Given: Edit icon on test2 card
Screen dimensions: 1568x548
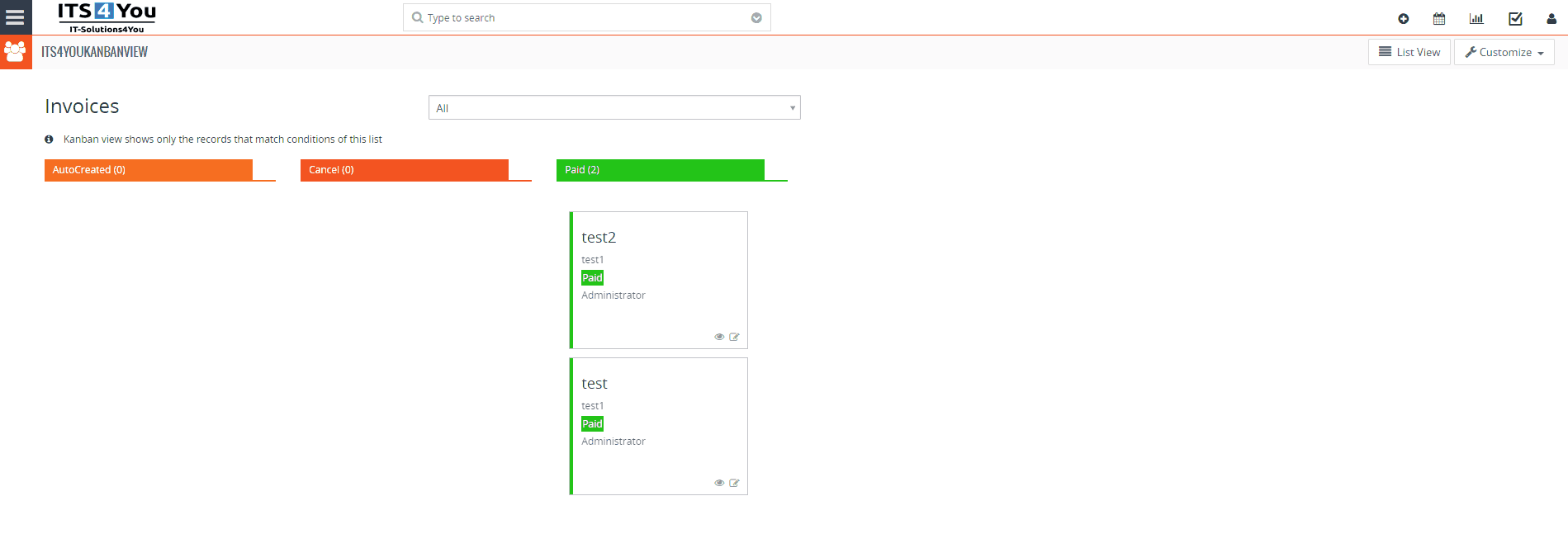Looking at the screenshot, I should pos(734,337).
